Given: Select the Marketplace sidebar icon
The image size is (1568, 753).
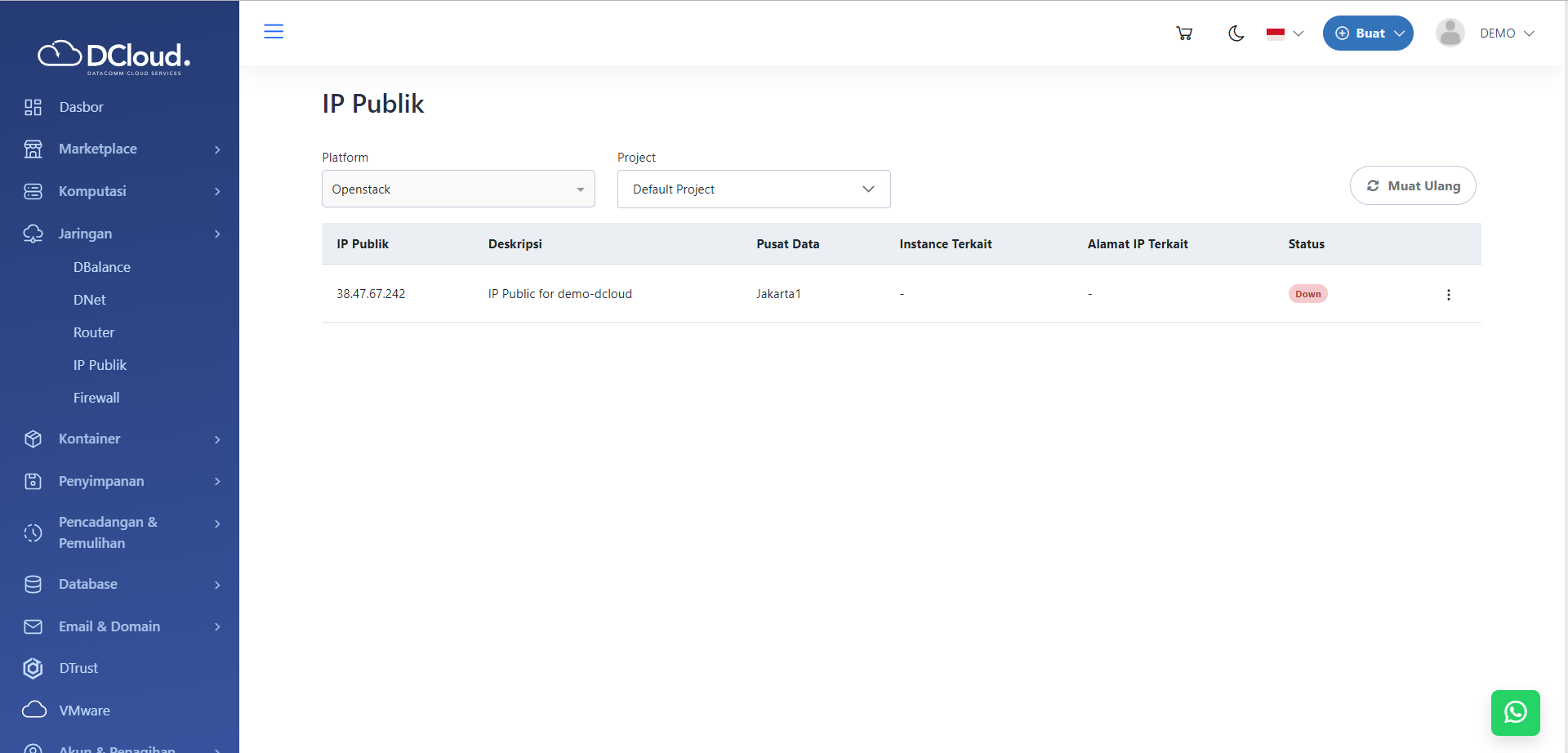Looking at the screenshot, I should (x=33, y=149).
